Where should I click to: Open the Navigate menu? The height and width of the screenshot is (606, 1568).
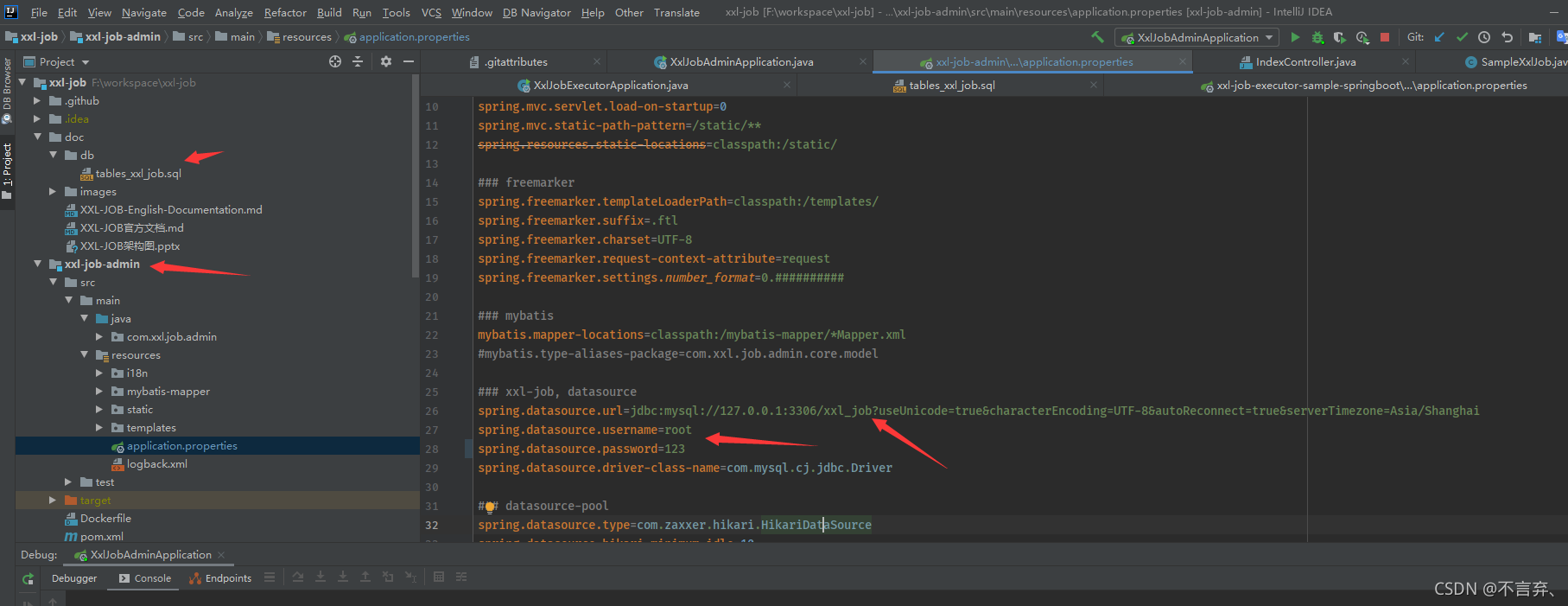click(143, 12)
